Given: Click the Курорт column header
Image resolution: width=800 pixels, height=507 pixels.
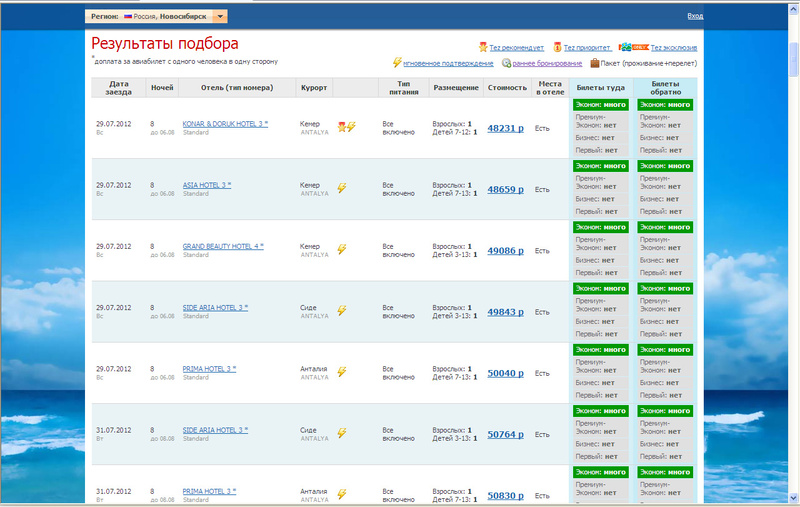Looking at the screenshot, I should point(314,88).
